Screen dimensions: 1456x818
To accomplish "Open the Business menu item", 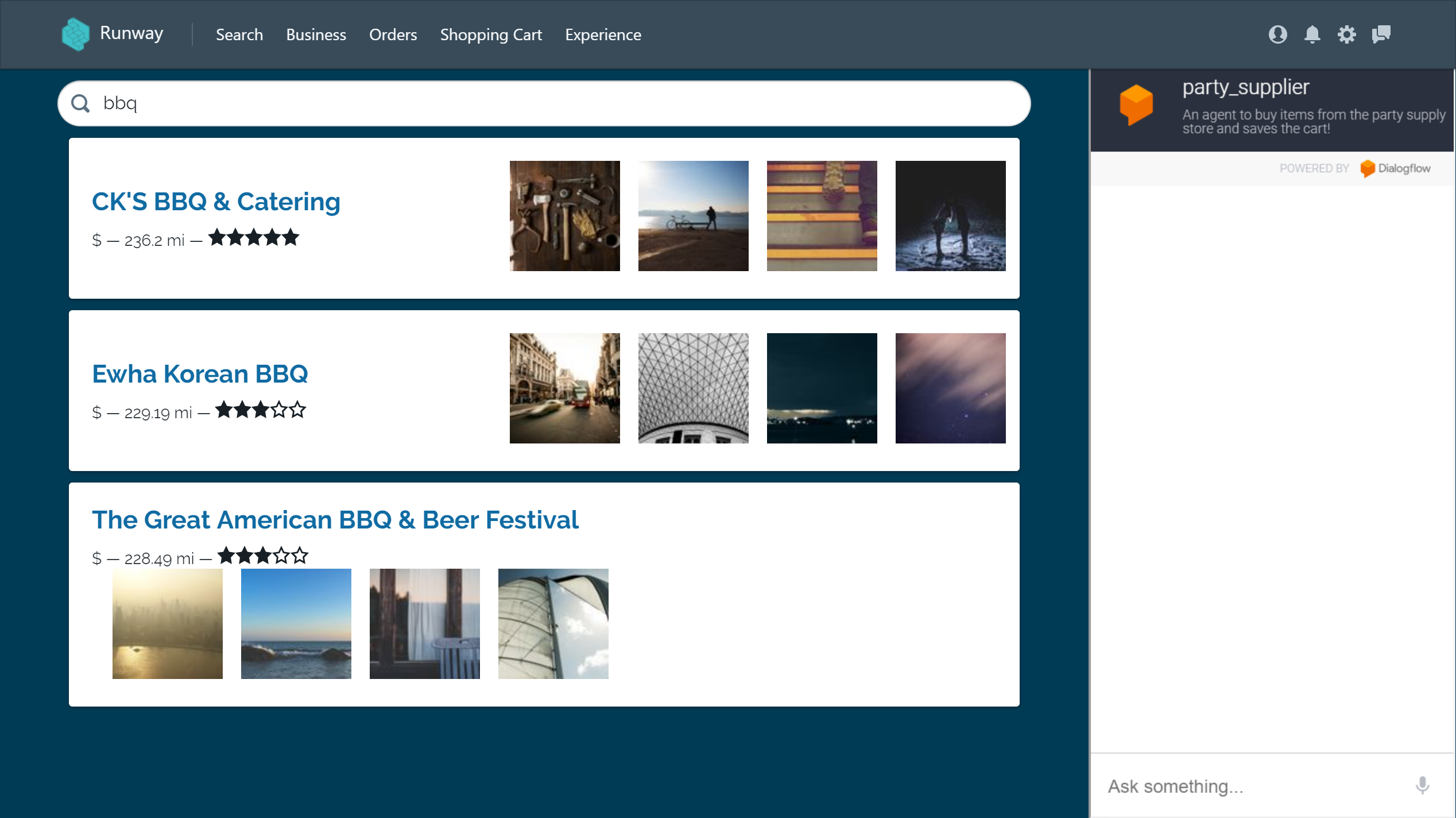I will (316, 34).
